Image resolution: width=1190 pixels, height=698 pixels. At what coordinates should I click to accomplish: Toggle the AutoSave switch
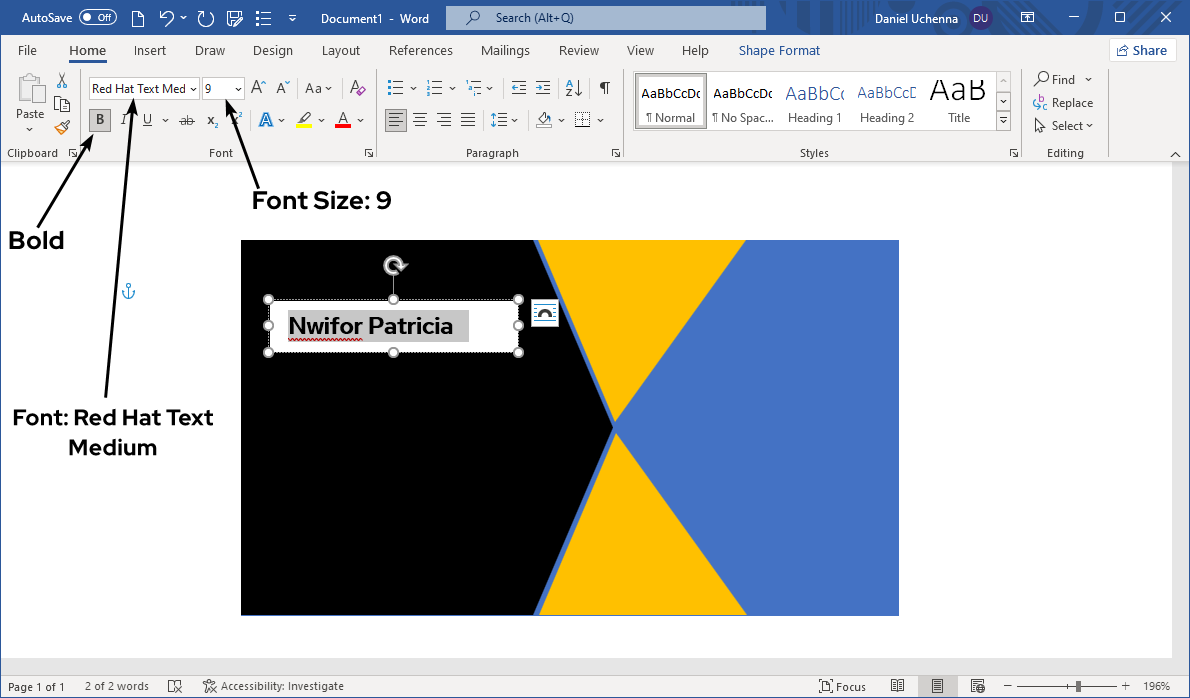click(97, 18)
